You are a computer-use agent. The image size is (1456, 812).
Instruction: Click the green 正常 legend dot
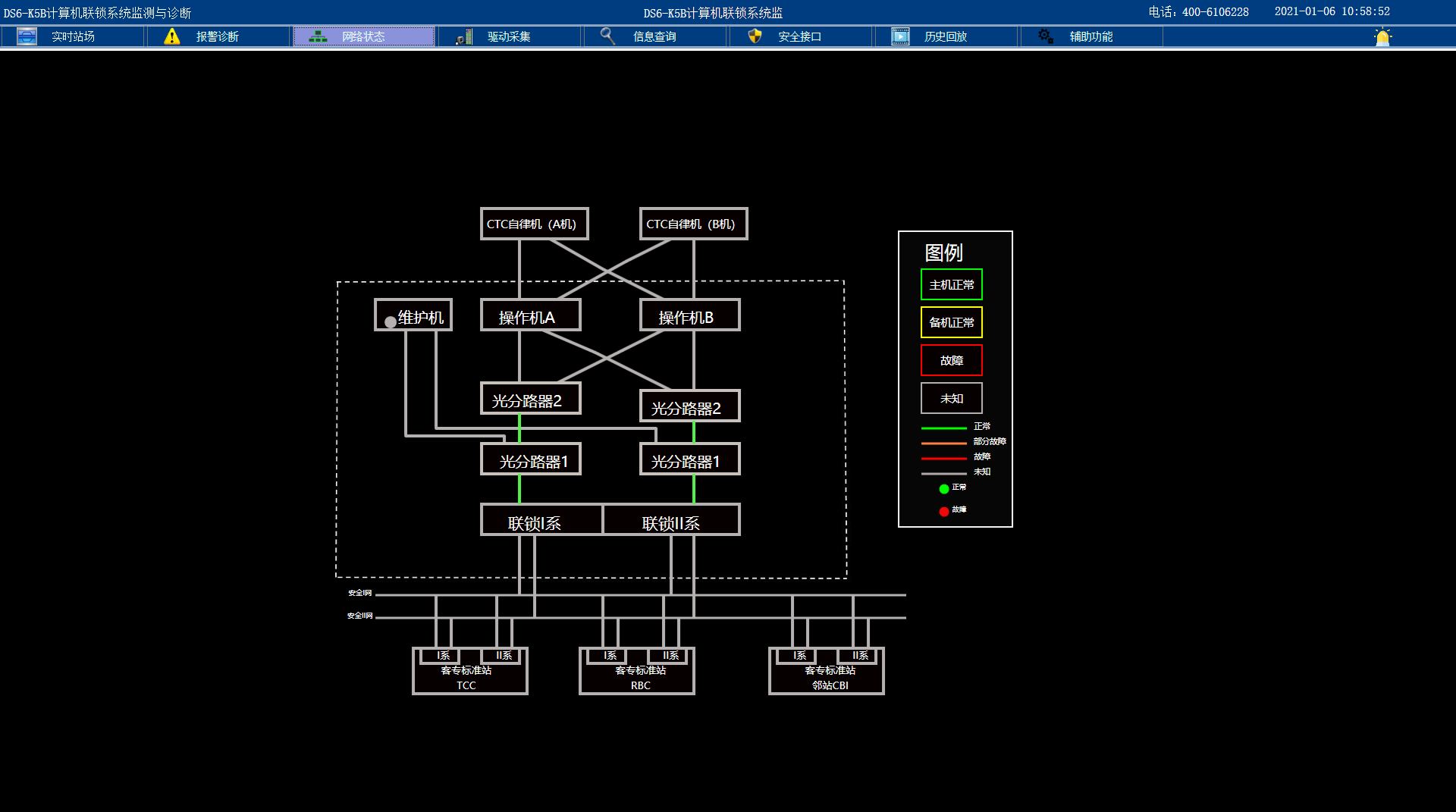tap(944, 489)
